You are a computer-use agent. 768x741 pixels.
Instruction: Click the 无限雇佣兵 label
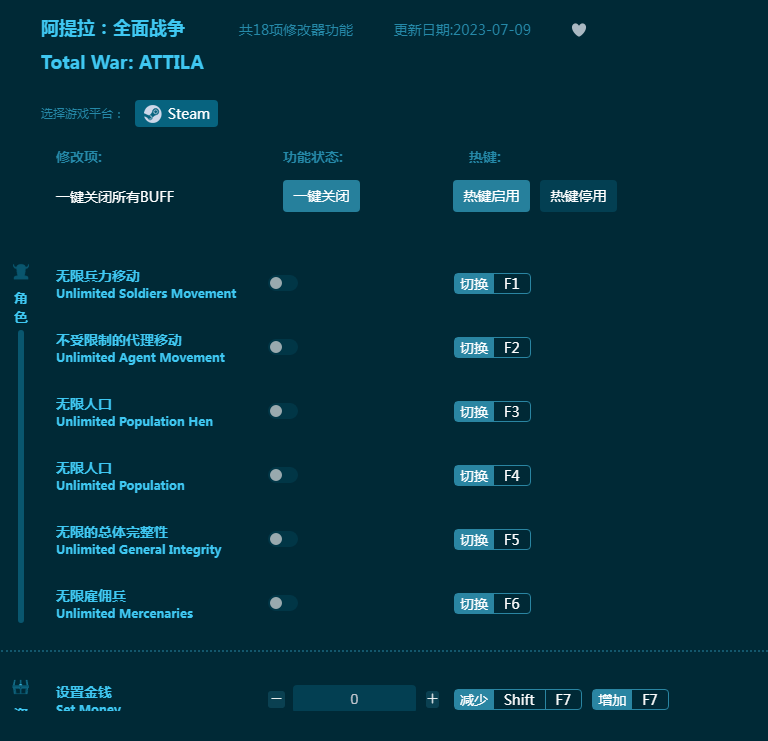click(x=91, y=596)
